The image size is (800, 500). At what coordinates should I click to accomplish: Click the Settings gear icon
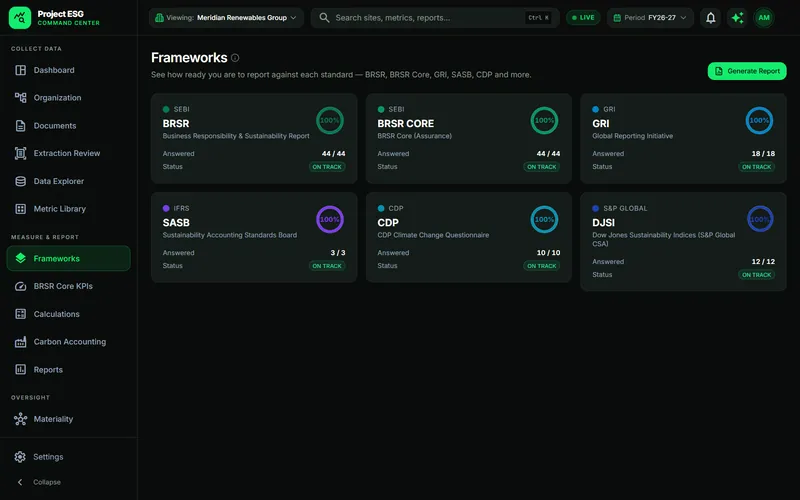coord(20,457)
